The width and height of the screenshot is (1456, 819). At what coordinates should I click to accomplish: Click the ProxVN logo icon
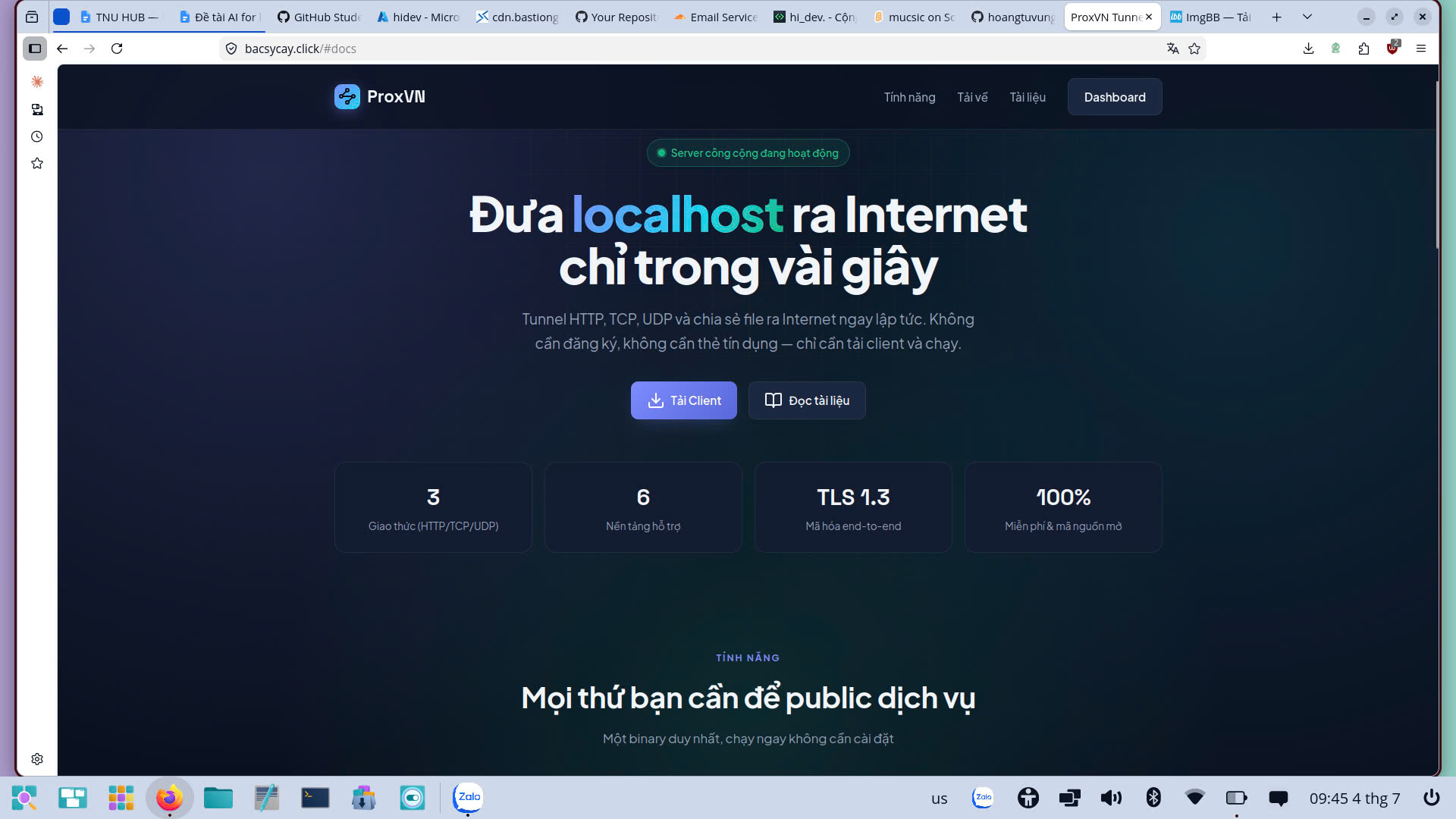(x=347, y=96)
